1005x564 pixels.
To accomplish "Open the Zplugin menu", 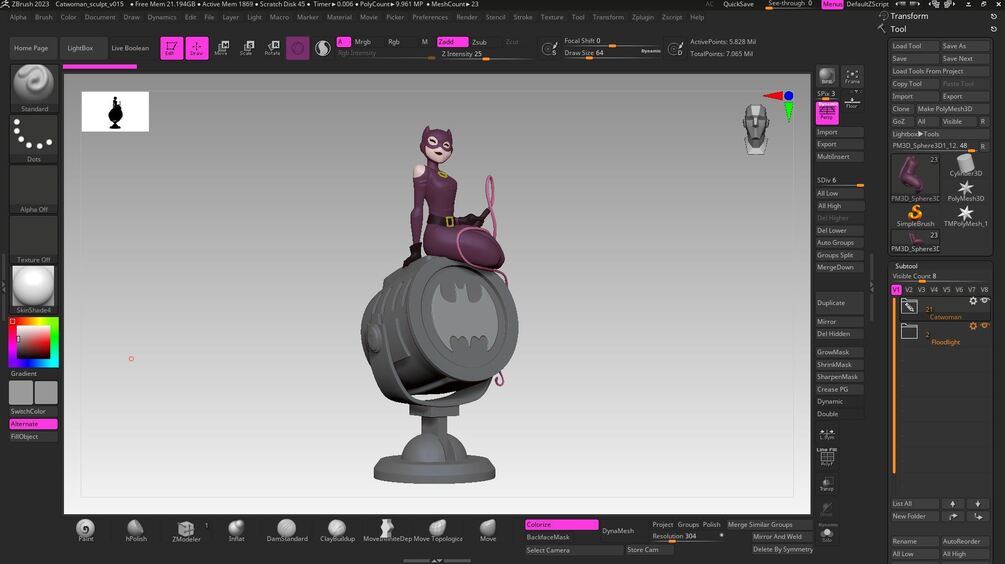I will tap(643, 17).
